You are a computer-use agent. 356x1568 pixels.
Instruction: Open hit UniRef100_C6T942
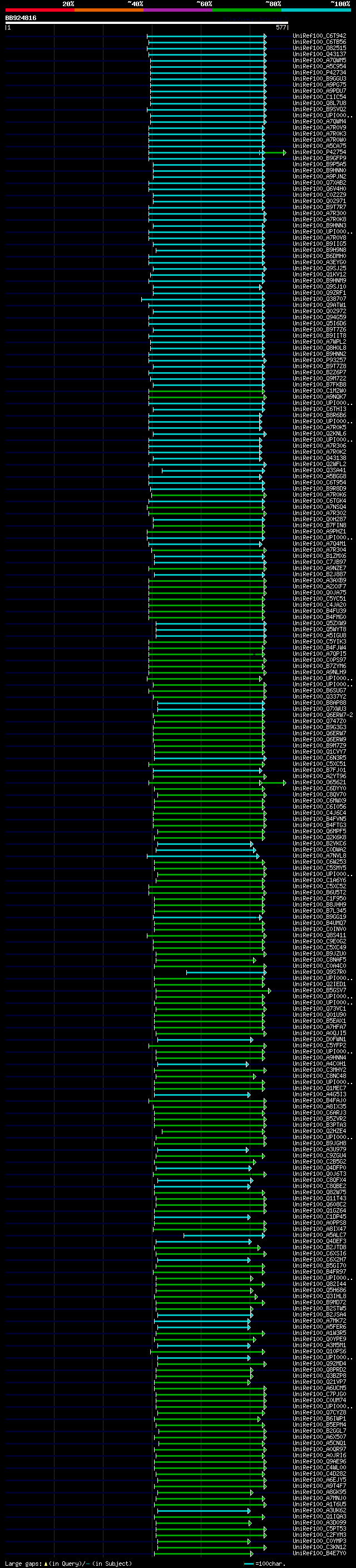tap(319, 36)
